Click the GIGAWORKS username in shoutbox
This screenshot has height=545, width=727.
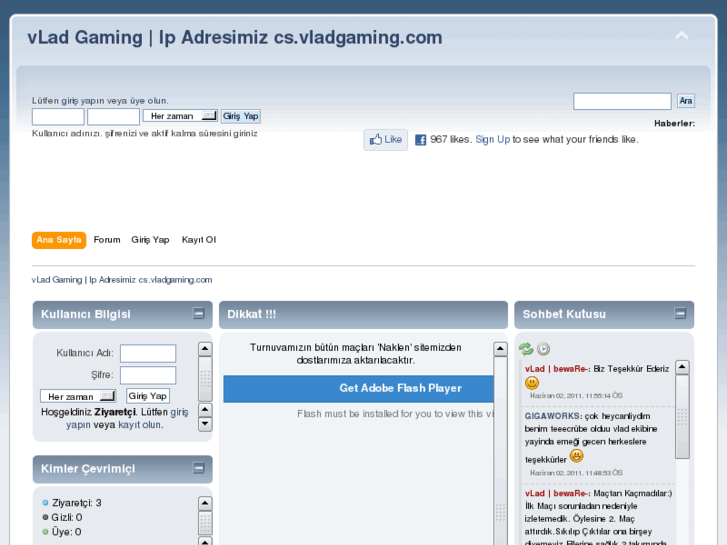[552, 416]
